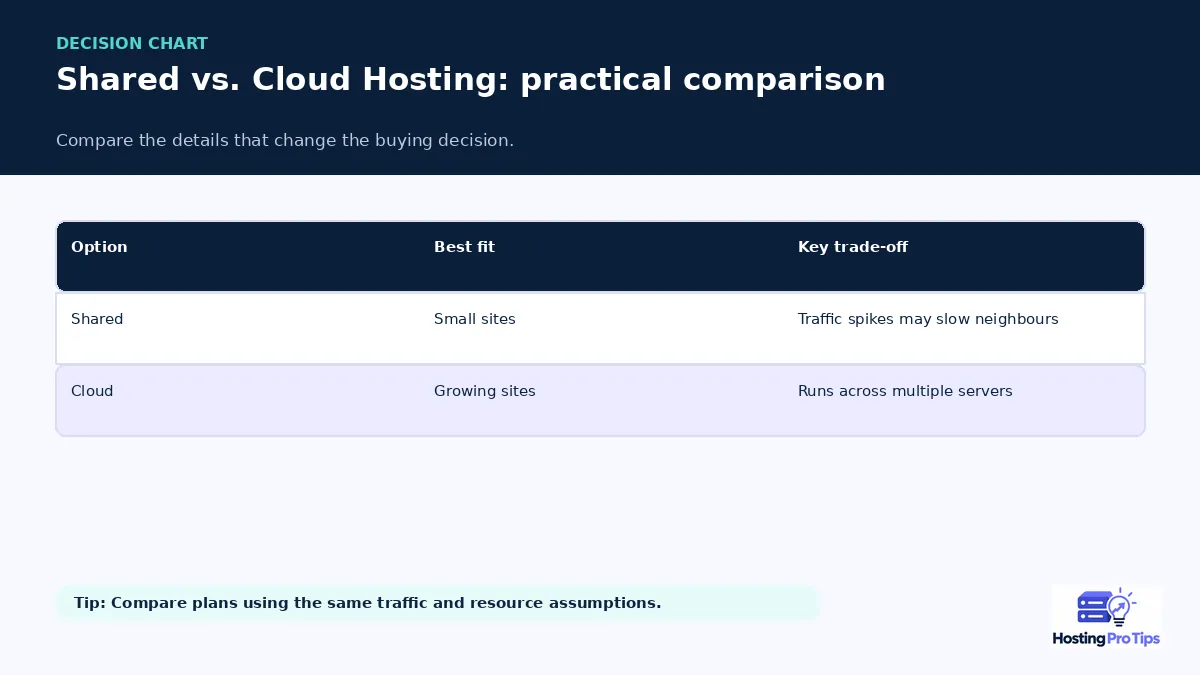
Task: Click the "Key trade-off" column header
Action: pyautogui.click(x=853, y=247)
